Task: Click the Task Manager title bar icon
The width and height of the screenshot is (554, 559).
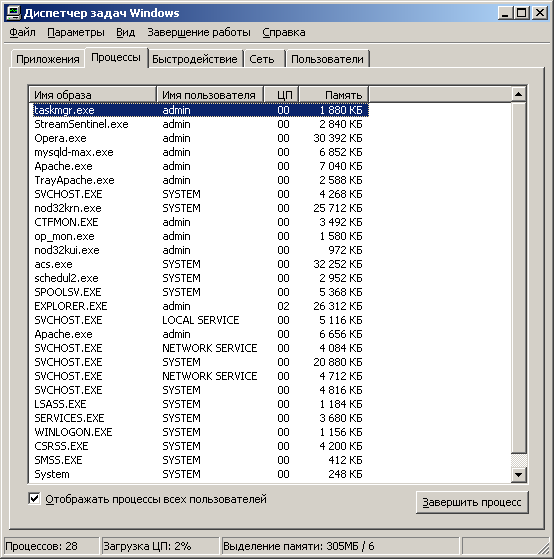Action: click(14, 13)
